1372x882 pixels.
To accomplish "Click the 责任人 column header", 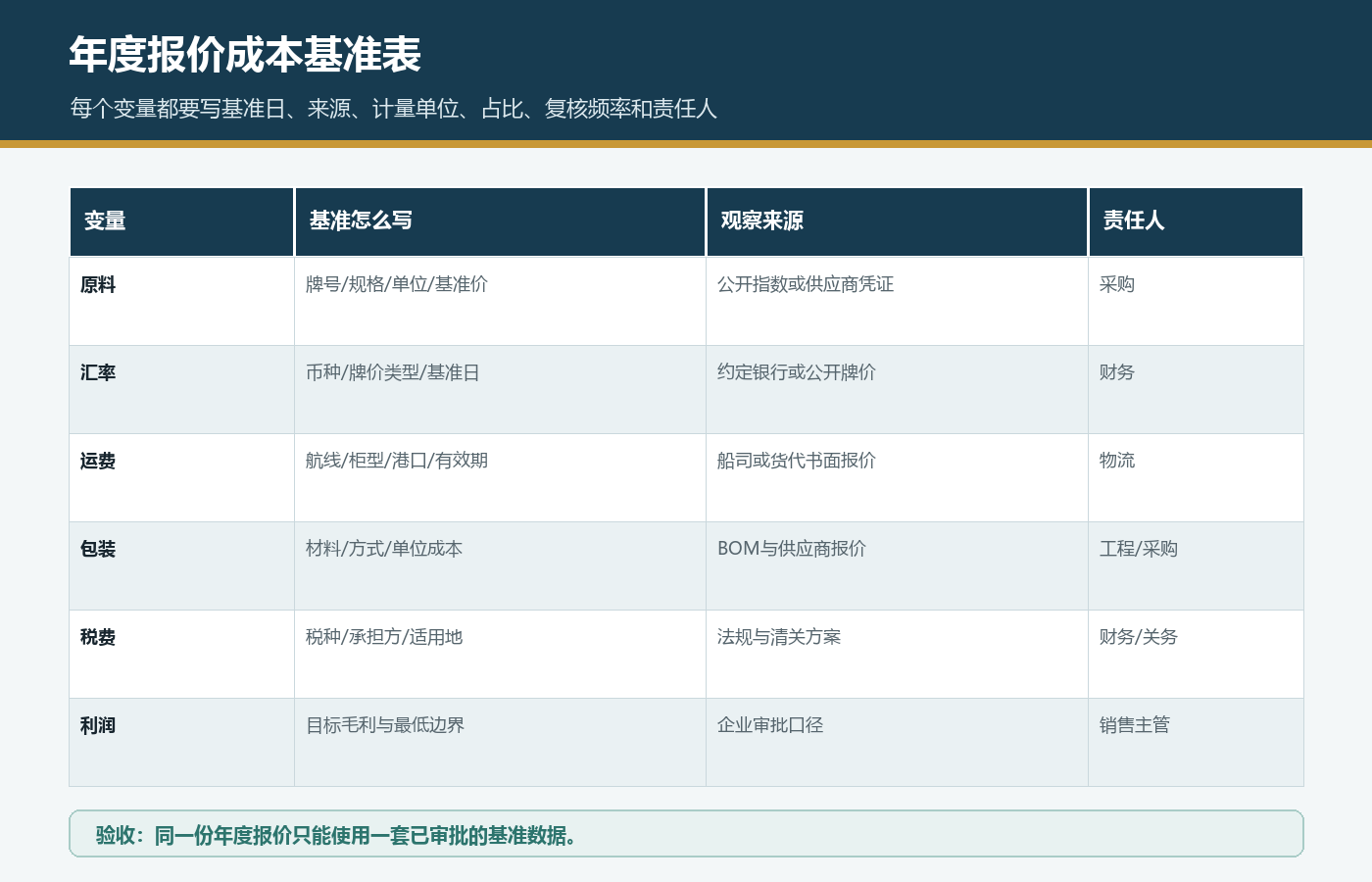I will [1196, 221].
